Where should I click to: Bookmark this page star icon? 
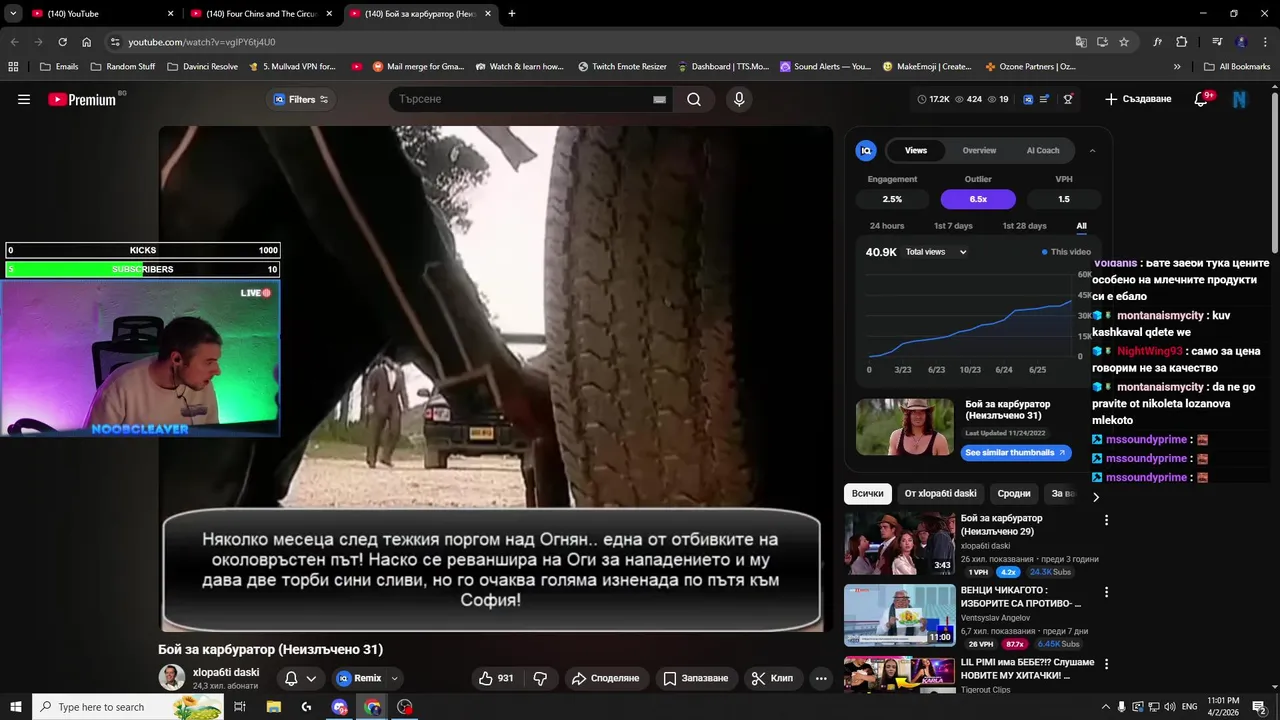click(1124, 42)
